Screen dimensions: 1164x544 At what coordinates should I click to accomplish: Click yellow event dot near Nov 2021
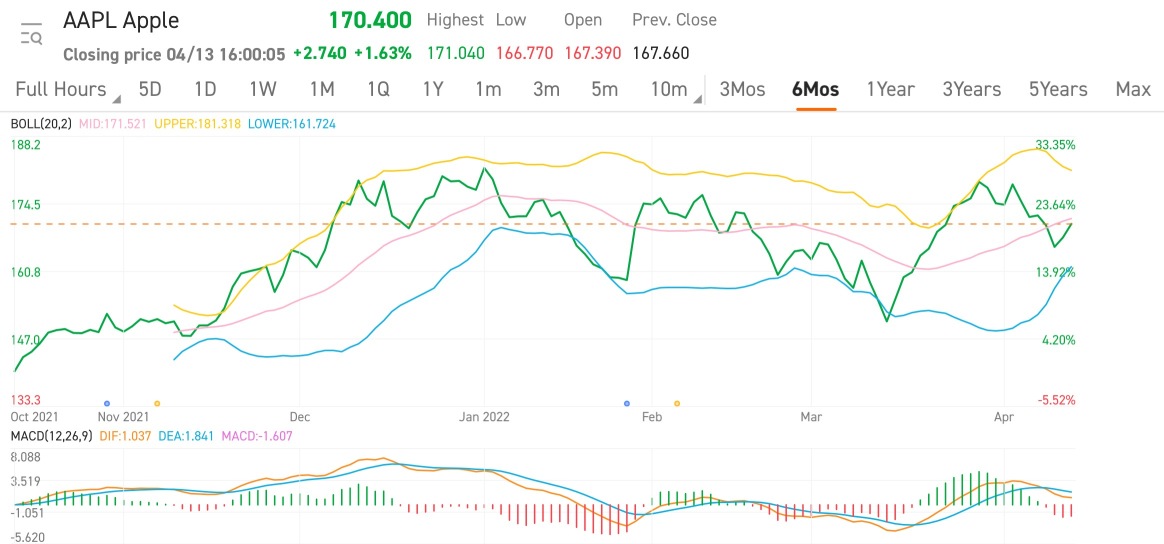click(156, 402)
